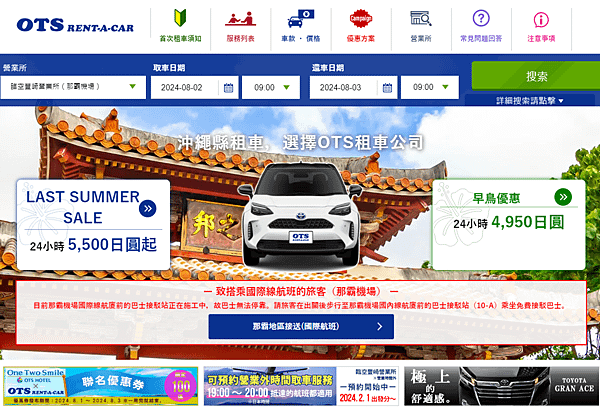Image resolution: width=600 pixels, height=413 pixels.
Task: Select 營業所 menu item in header
Action: tap(421, 39)
